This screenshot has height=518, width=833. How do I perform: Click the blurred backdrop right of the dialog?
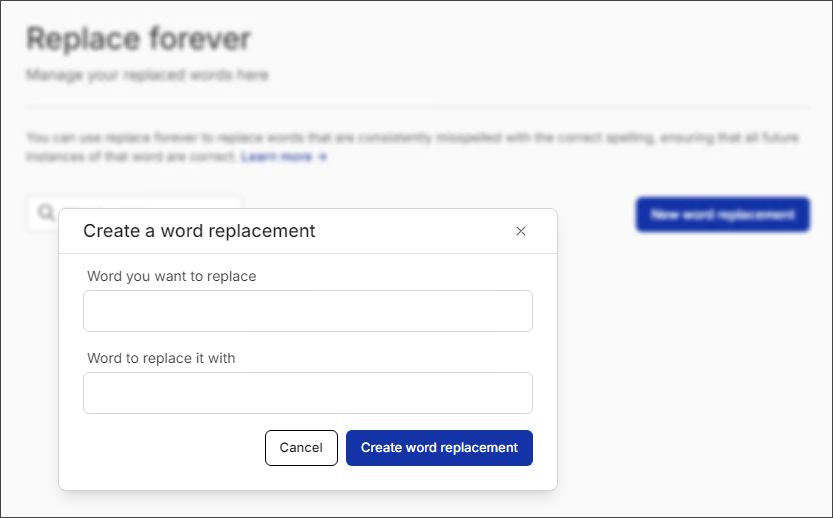click(x=691, y=361)
